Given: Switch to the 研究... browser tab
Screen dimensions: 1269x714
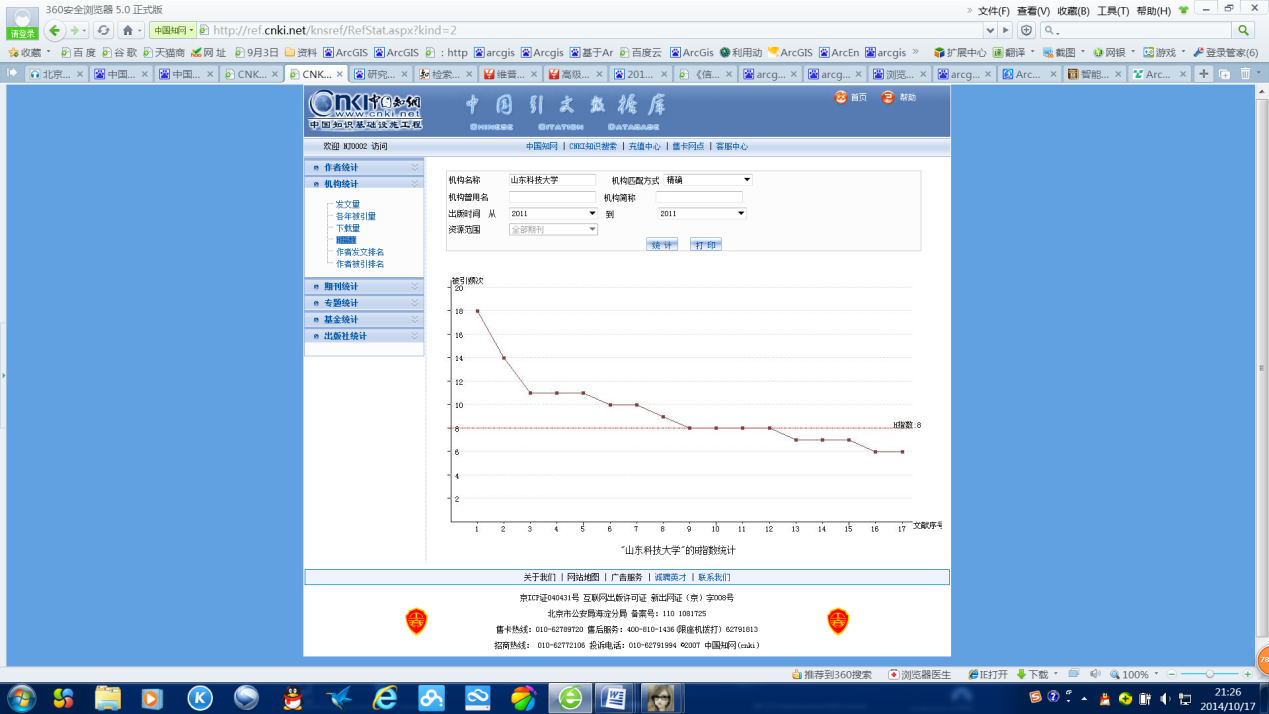Looking at the screenshot, I should (380, 74).
